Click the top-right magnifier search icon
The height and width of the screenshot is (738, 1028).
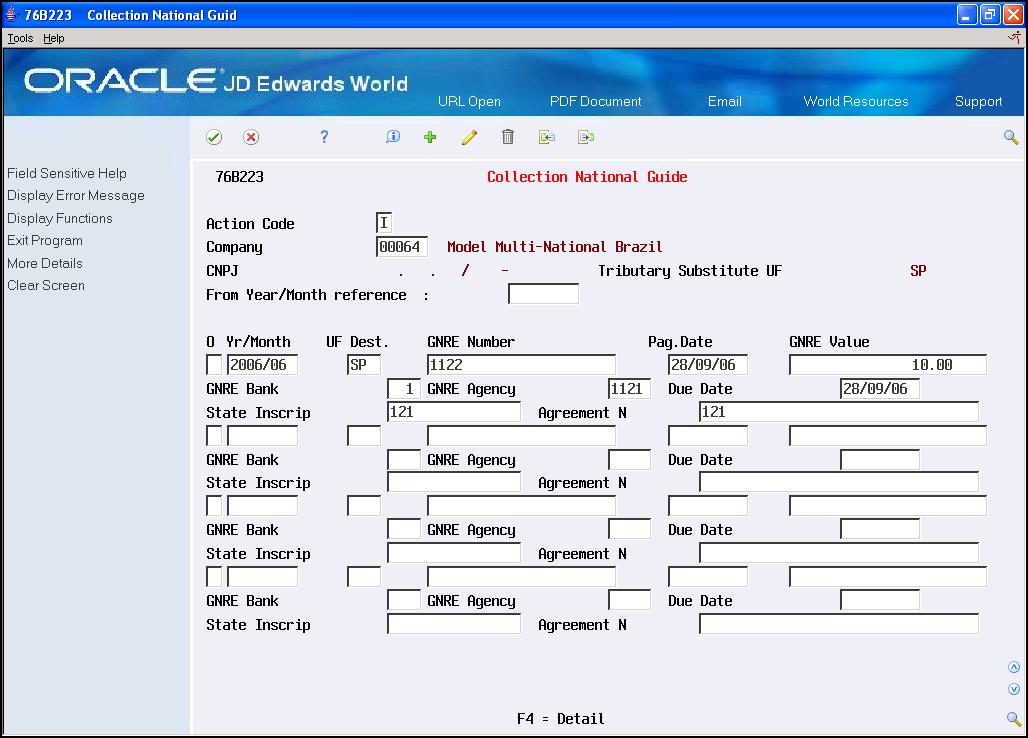pos(1011,137)
